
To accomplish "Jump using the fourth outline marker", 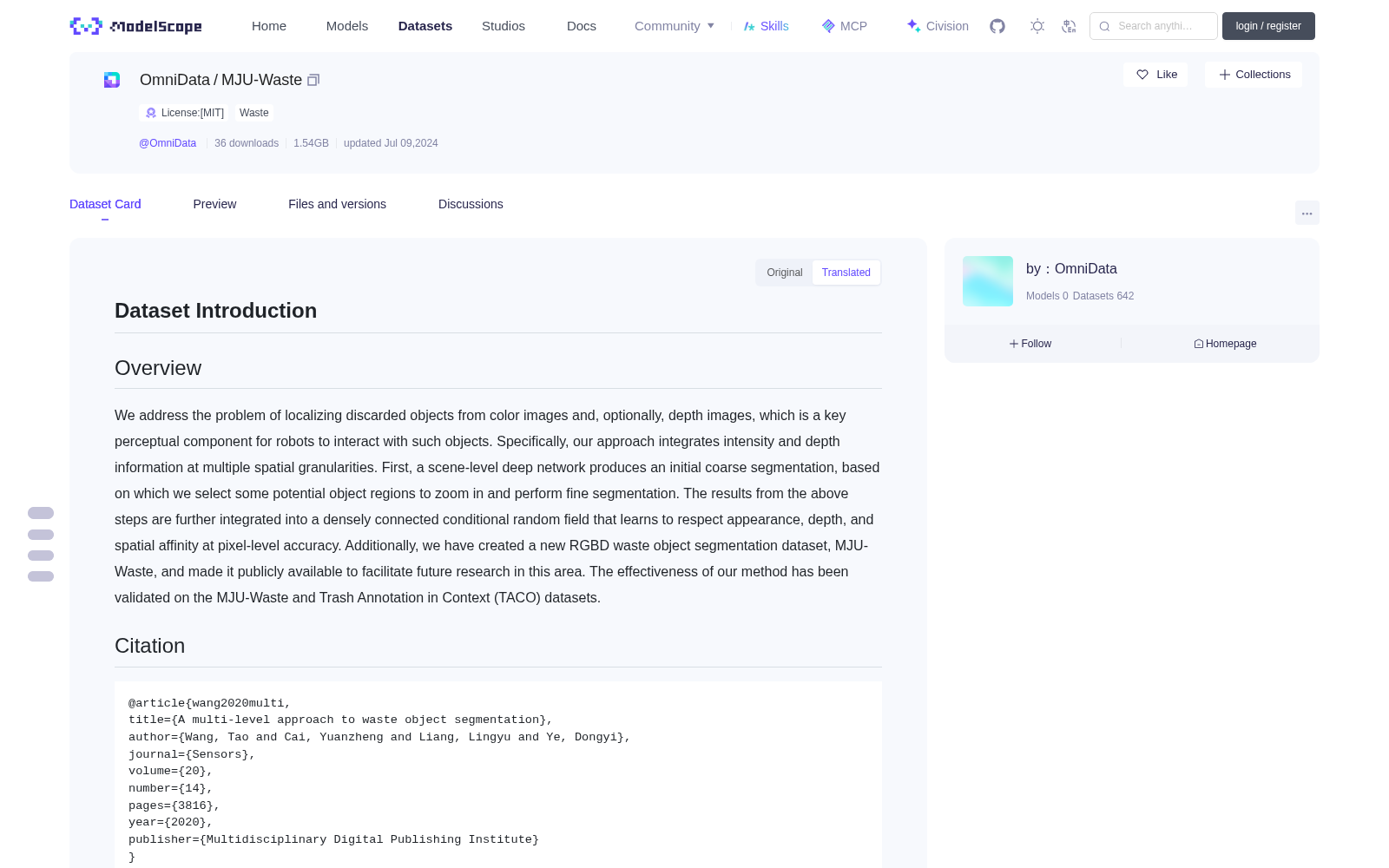I will 41,576.
